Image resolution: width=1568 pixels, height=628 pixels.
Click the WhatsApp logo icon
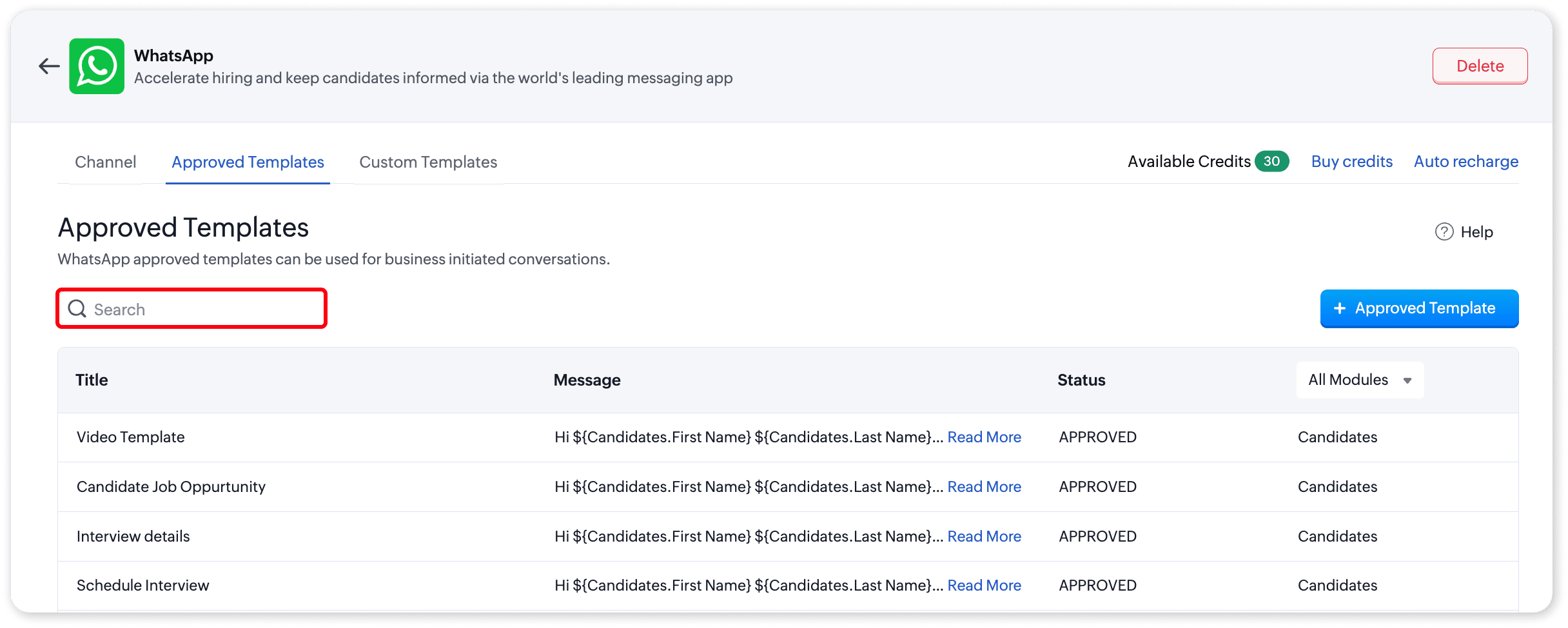coord(97,66)
